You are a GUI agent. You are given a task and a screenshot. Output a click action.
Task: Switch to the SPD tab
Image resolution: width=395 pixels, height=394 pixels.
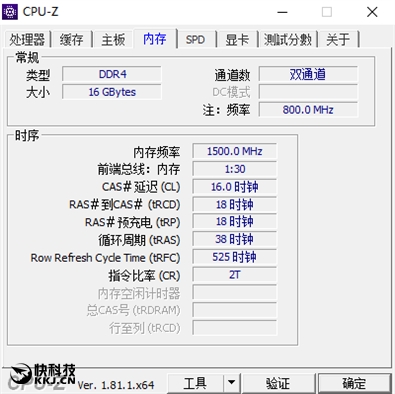pos(195,40)
